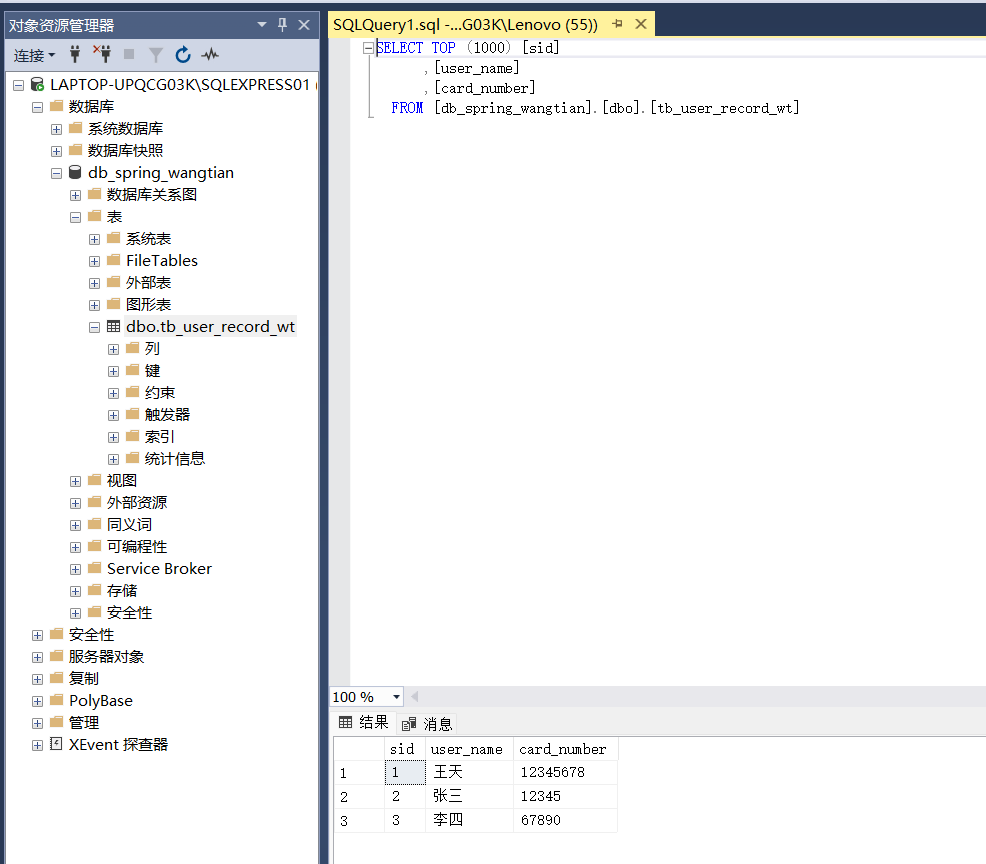Click the filter funnel icon
This screenshot has height=864, width=986.
pos(155,55)
